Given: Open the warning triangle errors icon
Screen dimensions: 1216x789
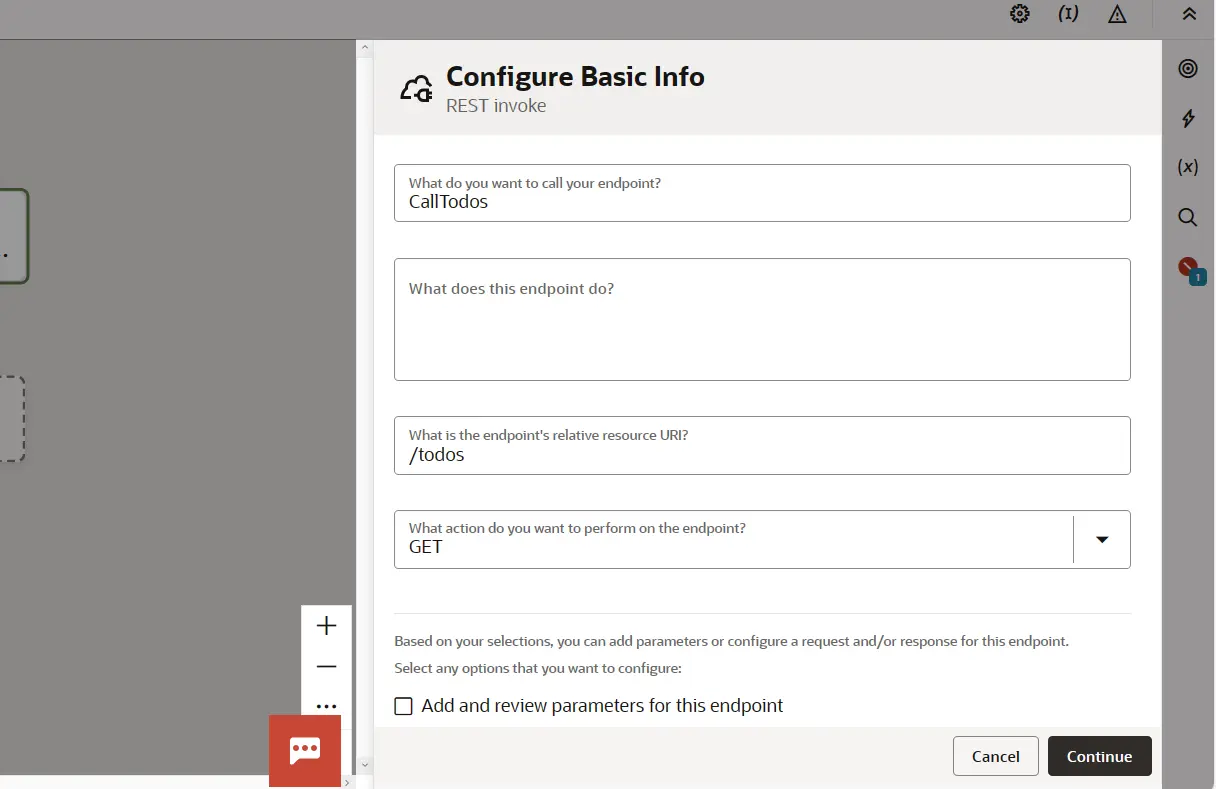Looking at the screenshot, I should [1117, 14].
